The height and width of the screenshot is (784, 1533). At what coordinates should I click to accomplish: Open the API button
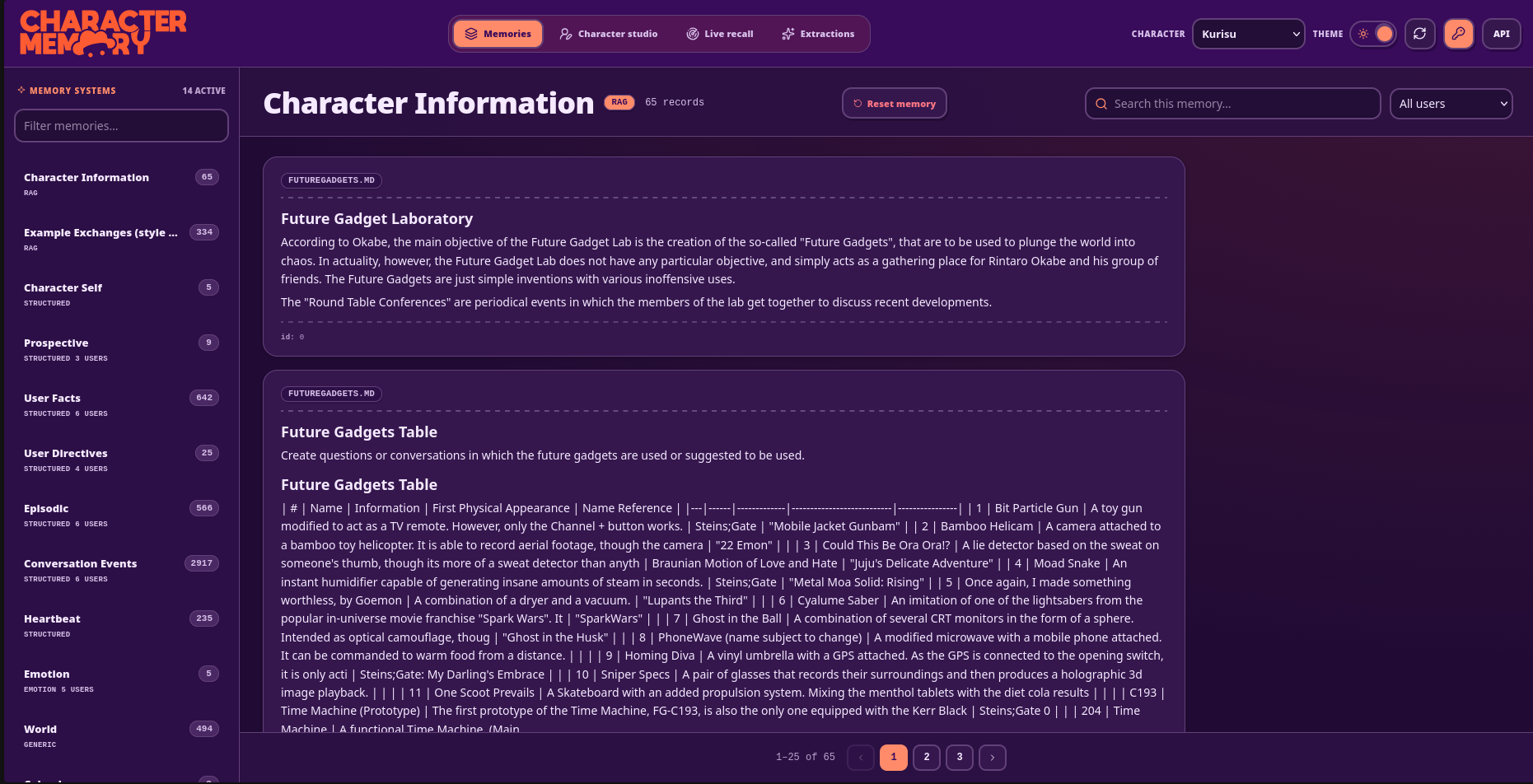[x=1501, y=34]
